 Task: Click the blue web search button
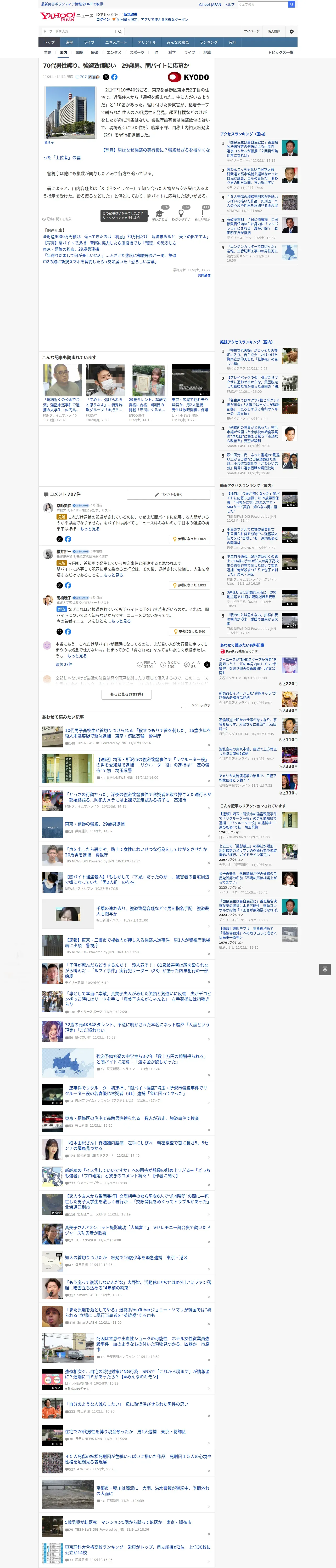pyautogui.click(x=292, y=4)
